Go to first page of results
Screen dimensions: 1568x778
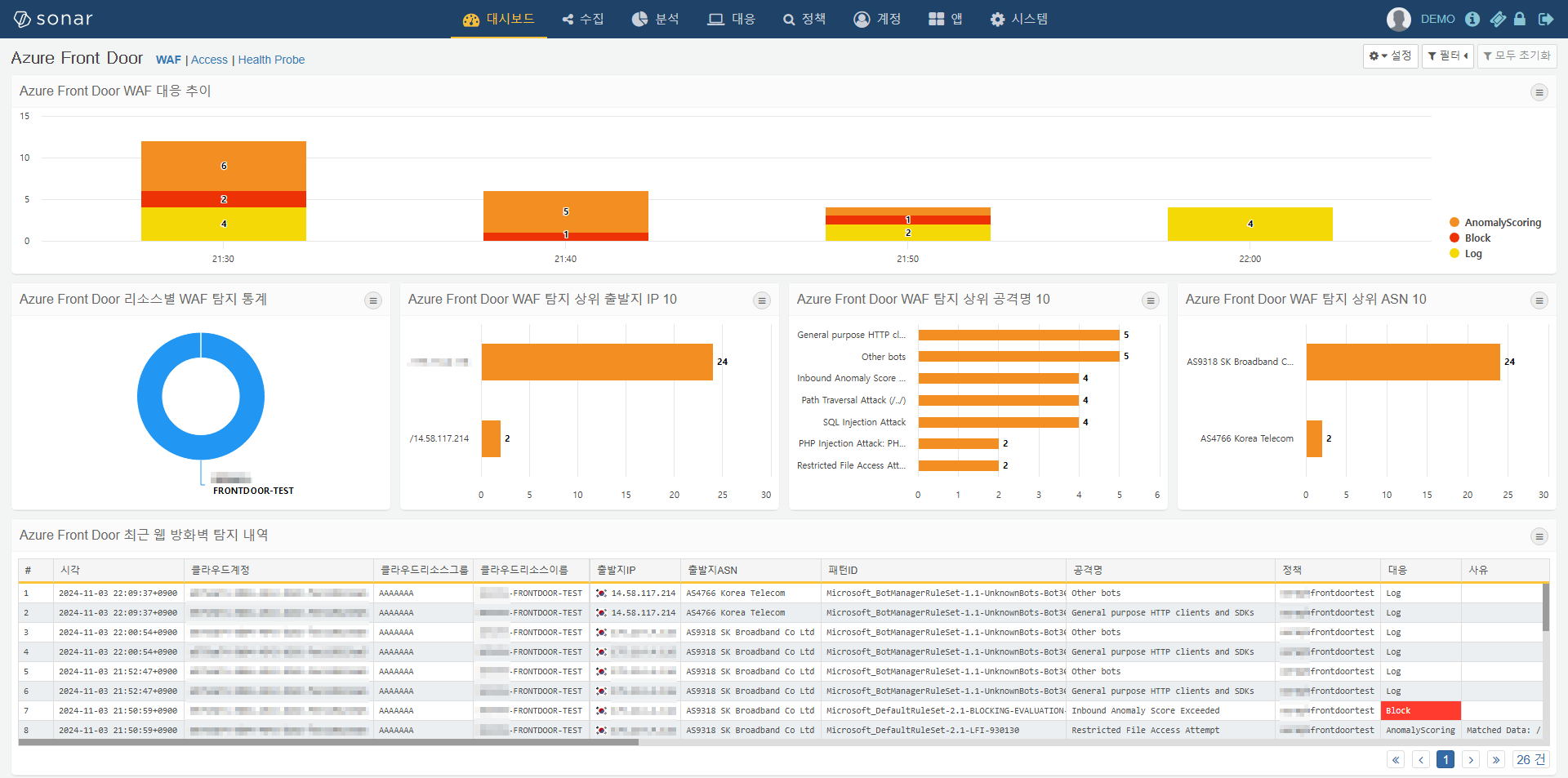click(x=1396, y=760)
